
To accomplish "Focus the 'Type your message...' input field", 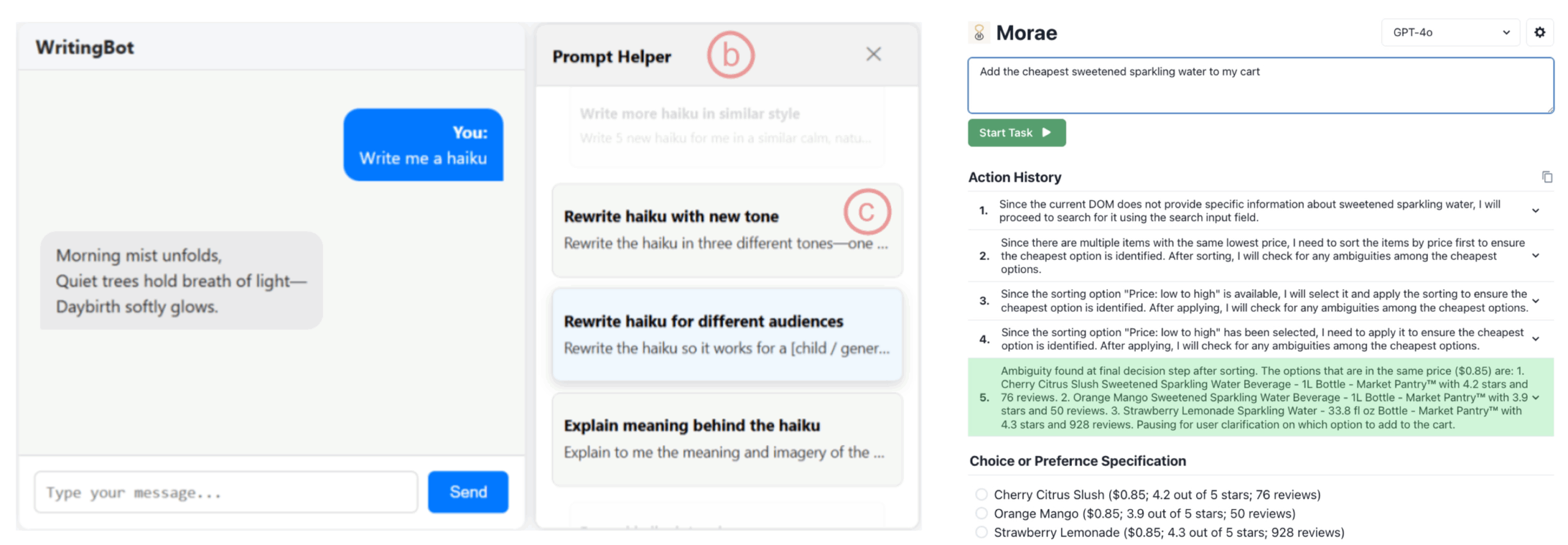I will coord(225,492).
